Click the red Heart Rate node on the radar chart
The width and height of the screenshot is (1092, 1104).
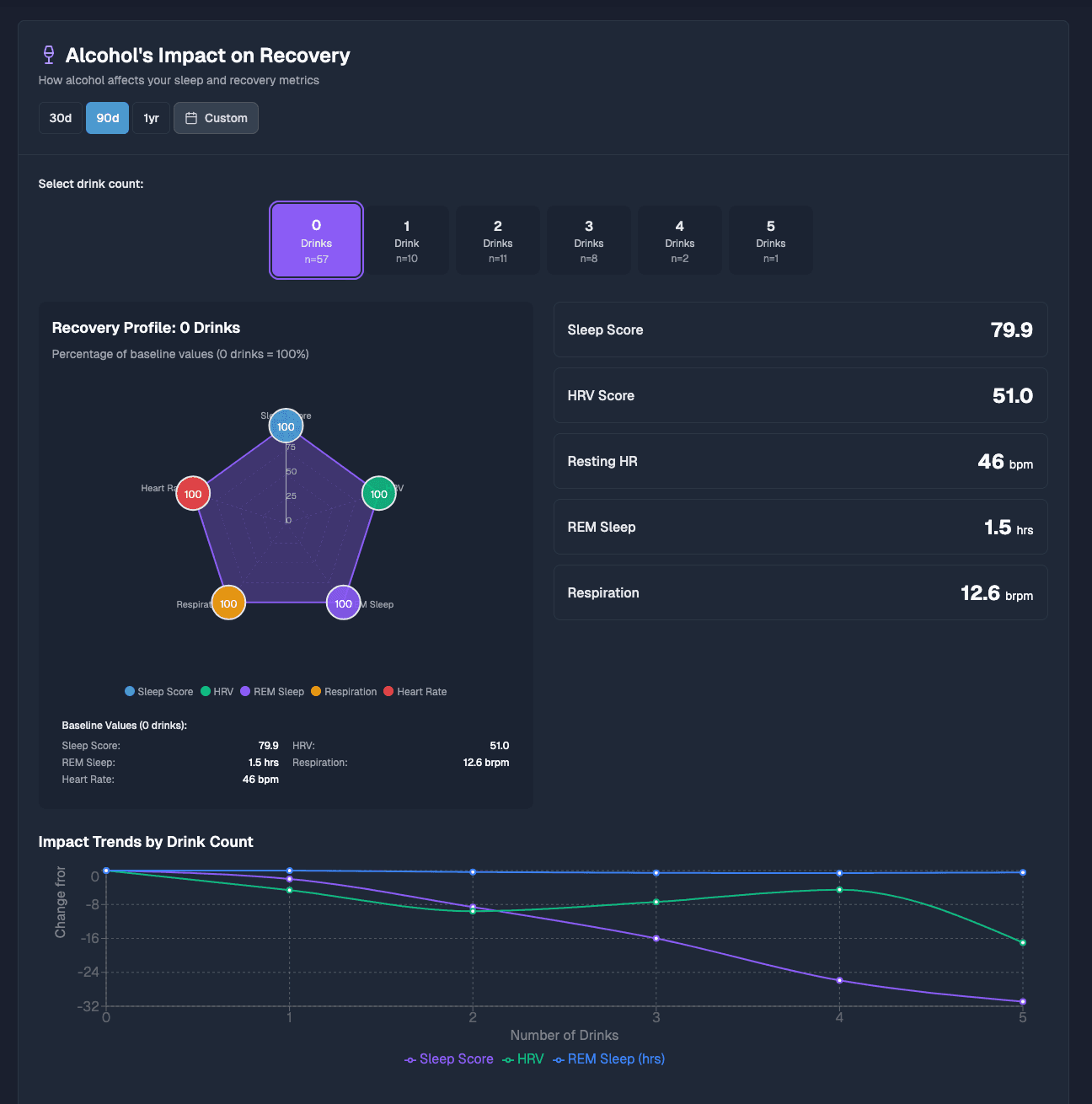(193, 493)
